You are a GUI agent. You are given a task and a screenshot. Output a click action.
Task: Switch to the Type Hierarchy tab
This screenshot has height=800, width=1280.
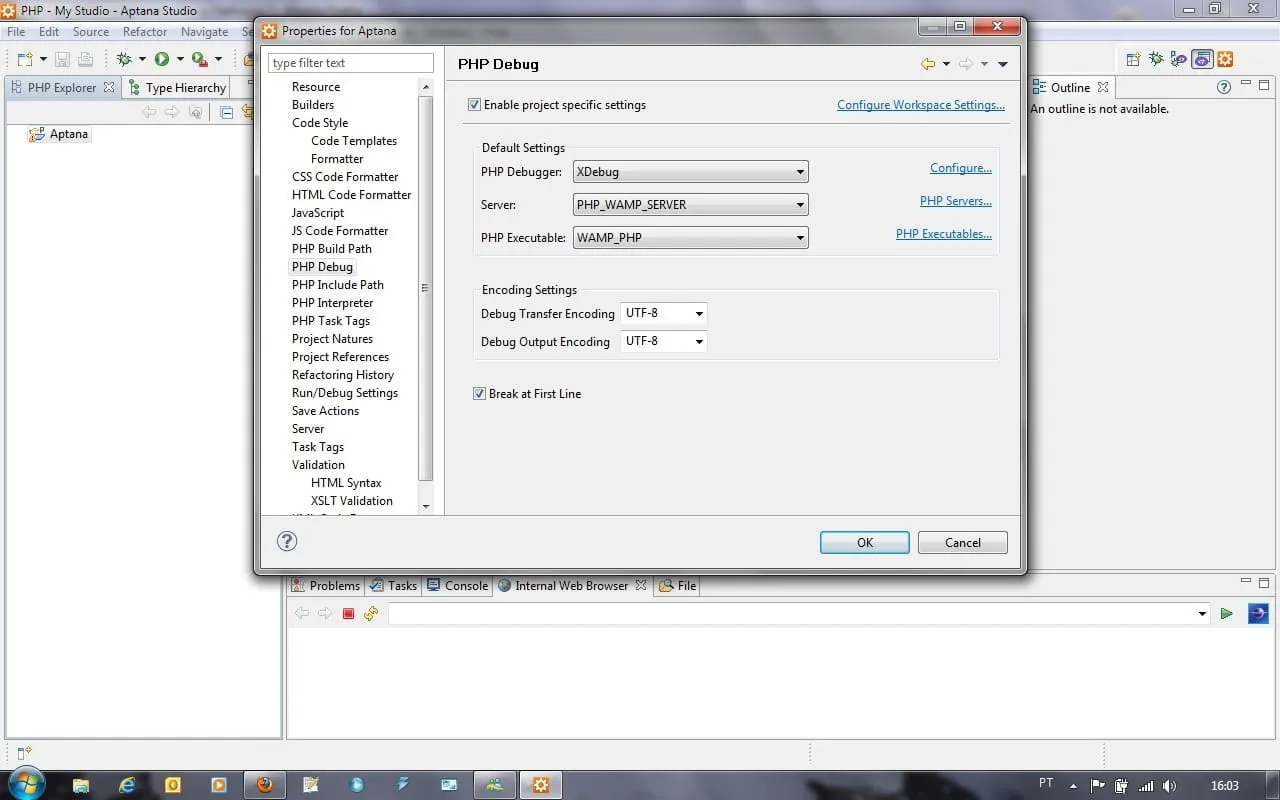[177, 87]
